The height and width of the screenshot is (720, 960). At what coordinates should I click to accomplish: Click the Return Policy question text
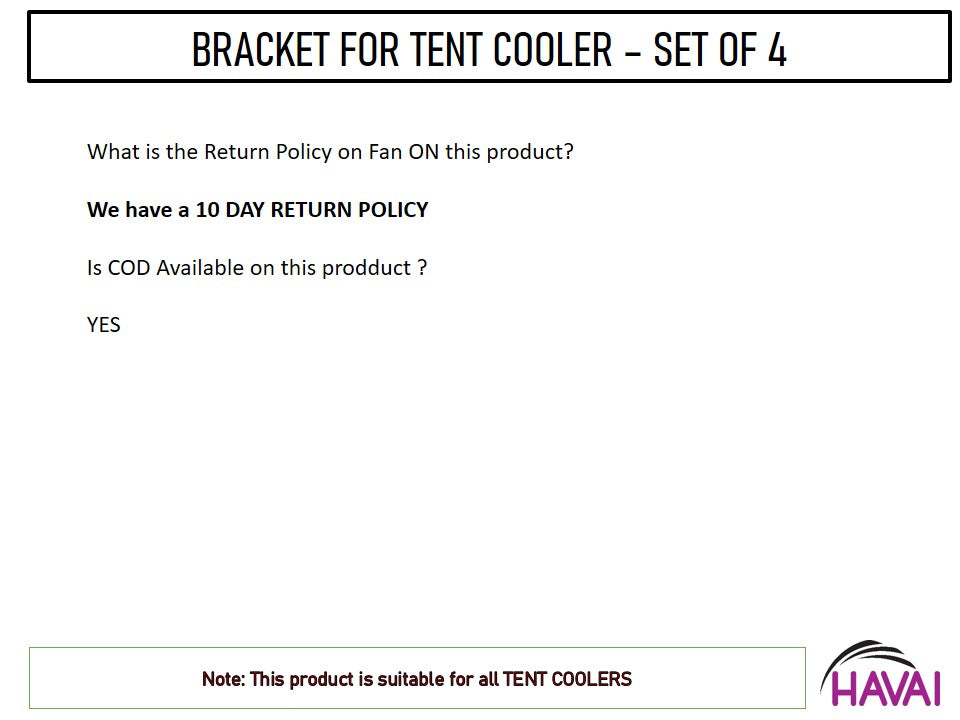(330, 152)
